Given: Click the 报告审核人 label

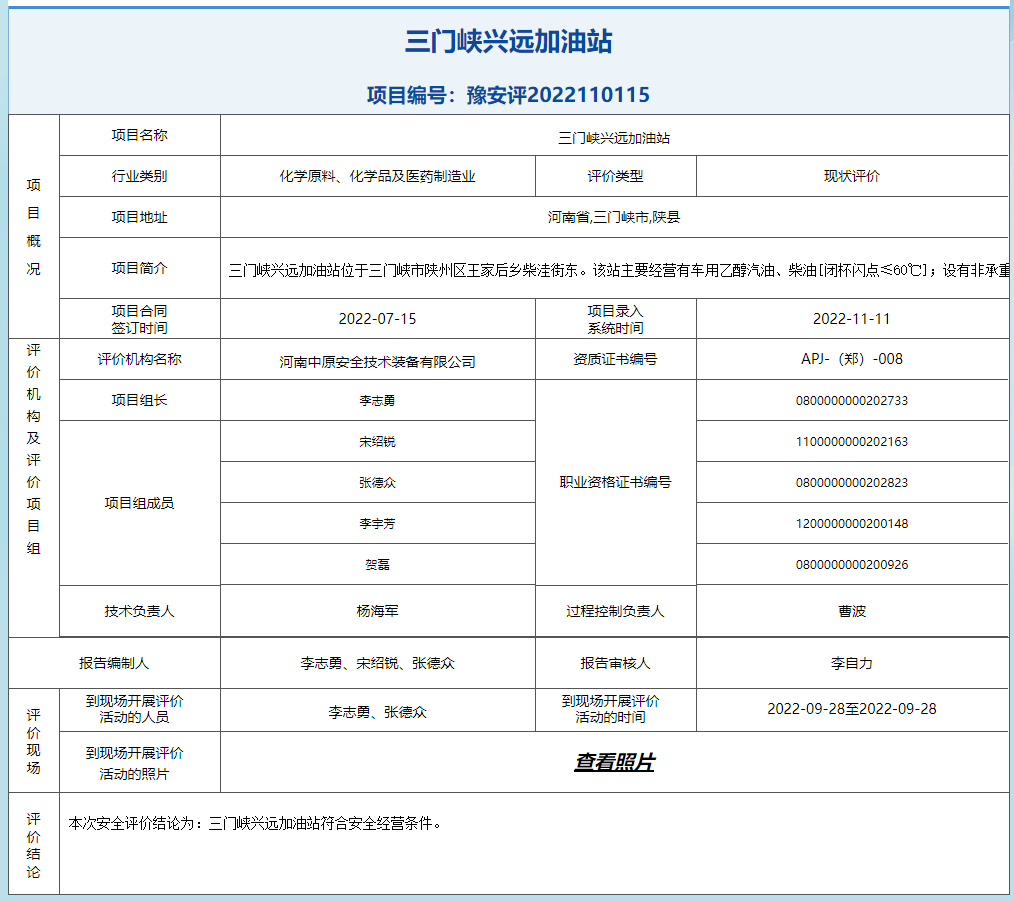Looking at the screenshot, I should click(616, 663).
